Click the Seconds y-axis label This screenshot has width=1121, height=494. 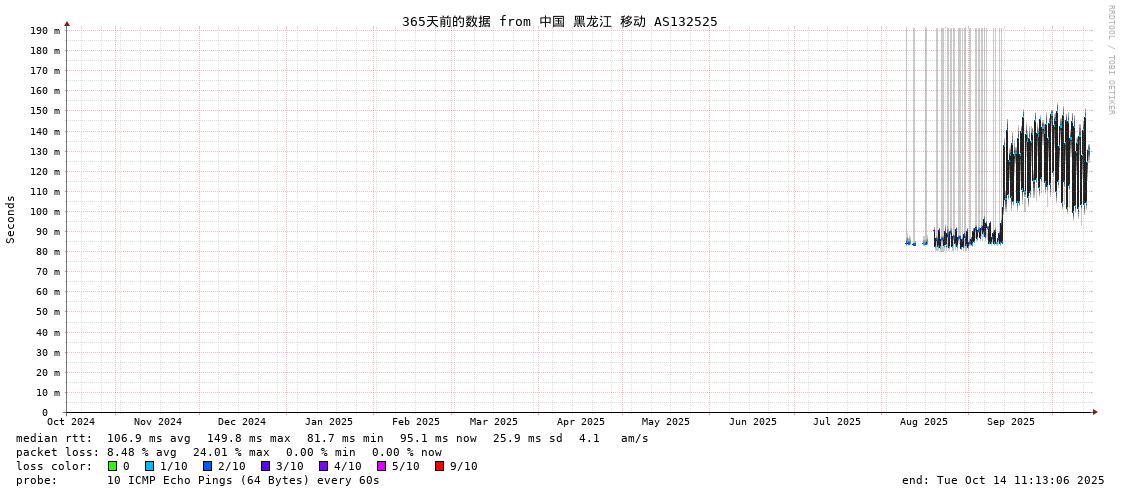11,219
